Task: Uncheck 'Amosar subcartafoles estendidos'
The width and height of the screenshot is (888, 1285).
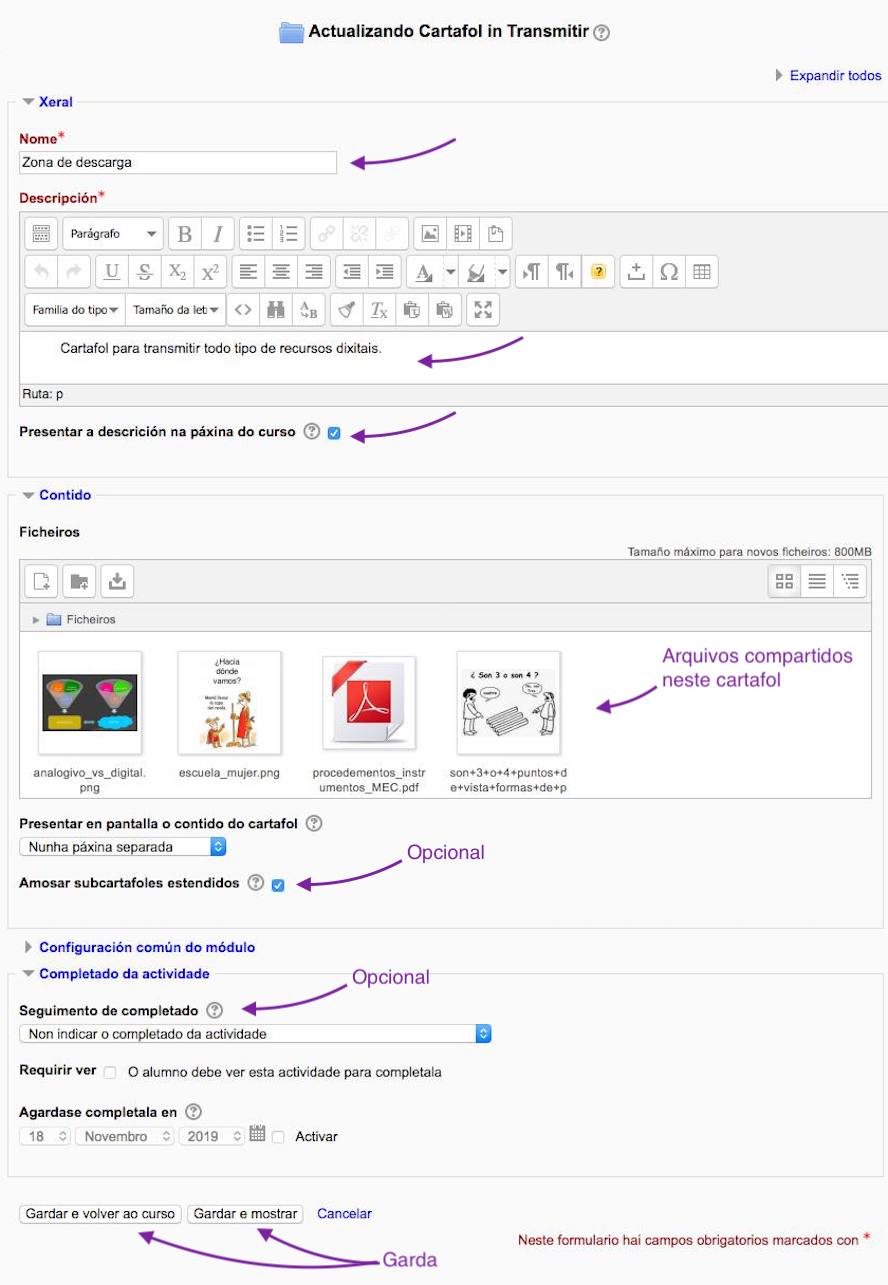Action: coord(277,884)
